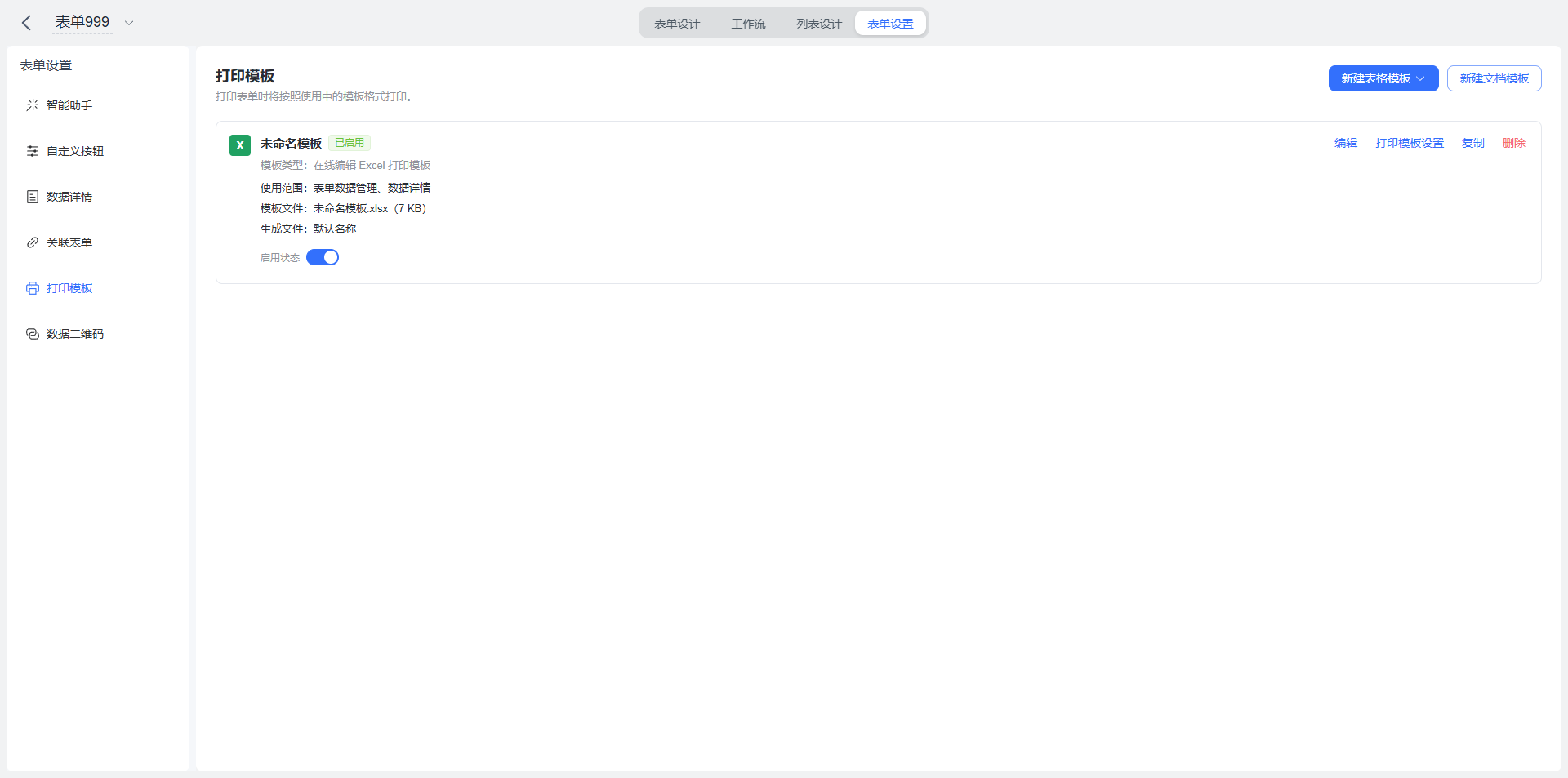Click the 数据二维码 icon

[x=33, y=334]
